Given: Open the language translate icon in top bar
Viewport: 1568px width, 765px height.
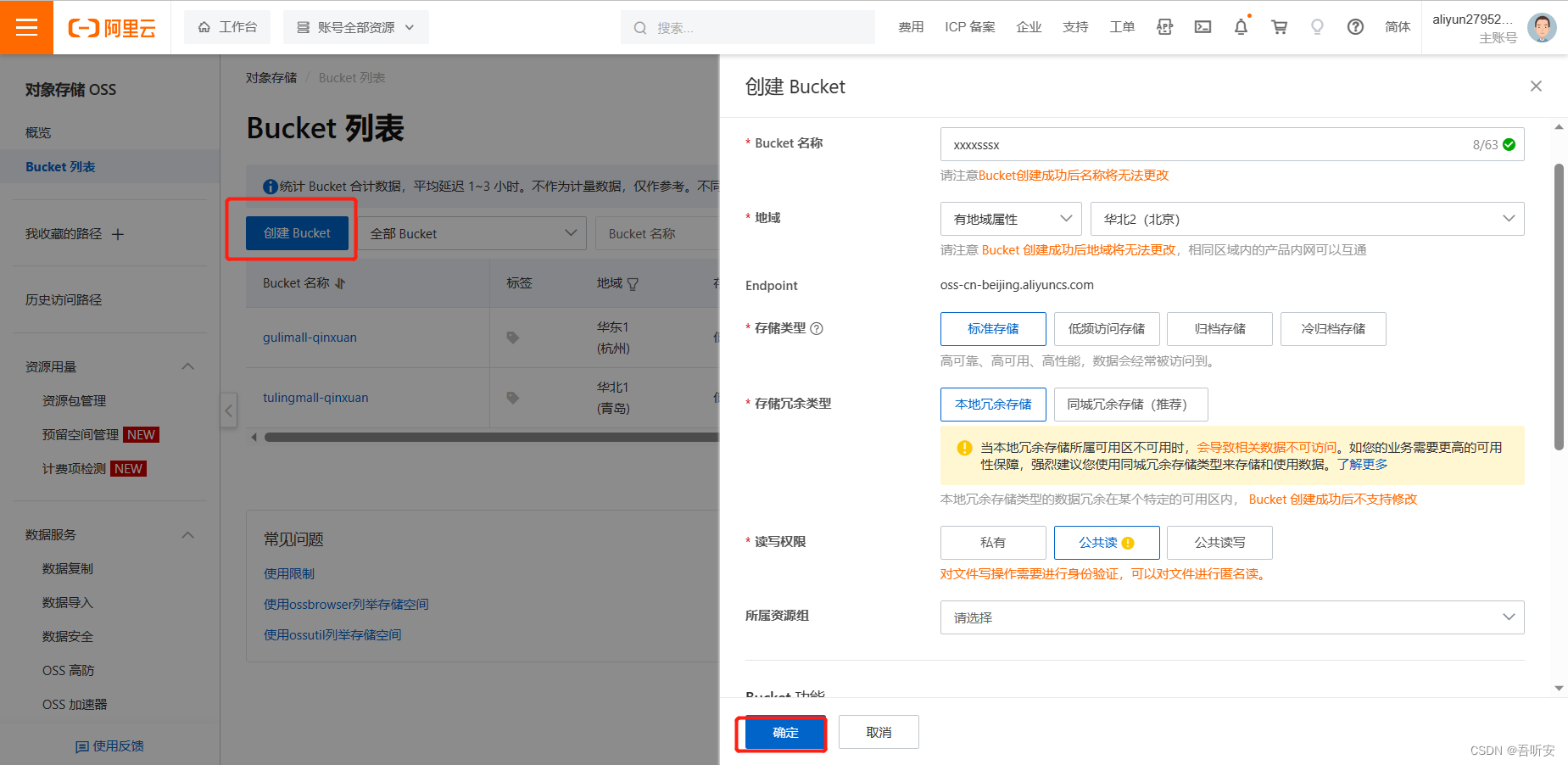Looking at the screenshot, I should coord(1164,27).
